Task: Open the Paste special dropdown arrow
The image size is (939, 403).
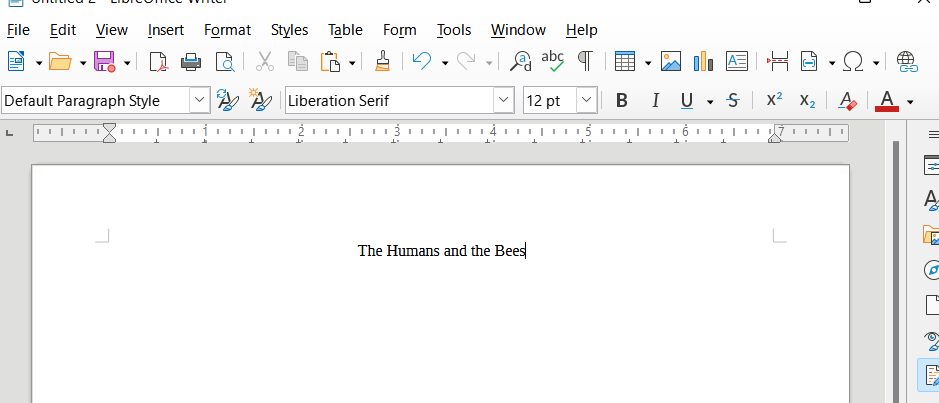Action: 352,62
